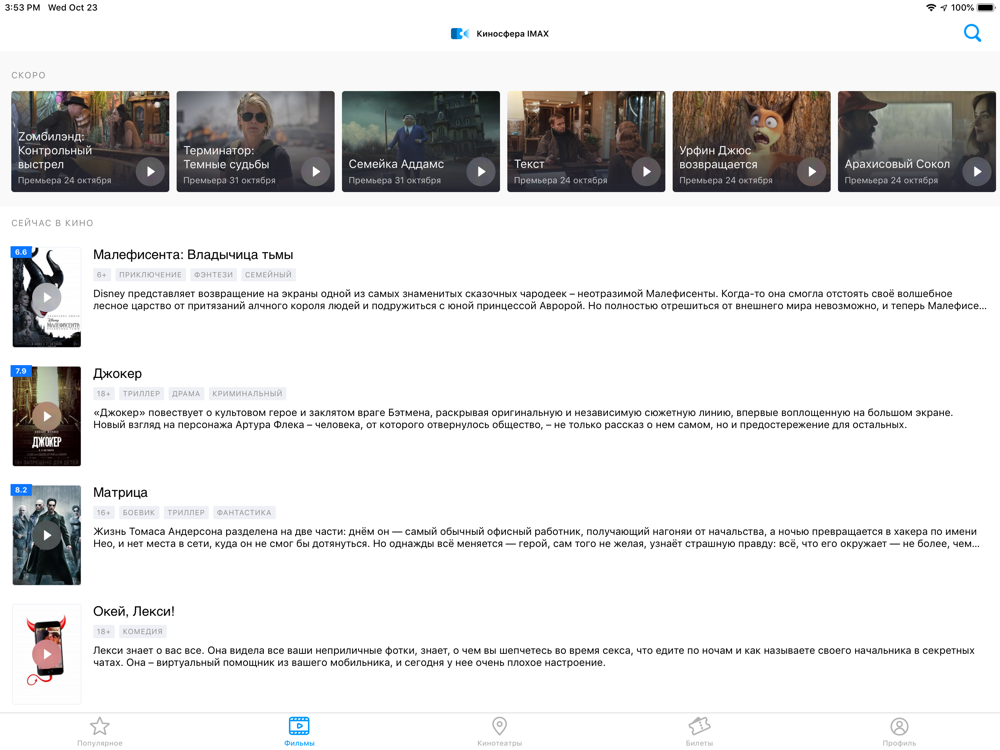The width and height of the screenshot is (1000, 750).
Task: Tap the ФАНТАСТИКА genre tag
Action: (244, 513)
